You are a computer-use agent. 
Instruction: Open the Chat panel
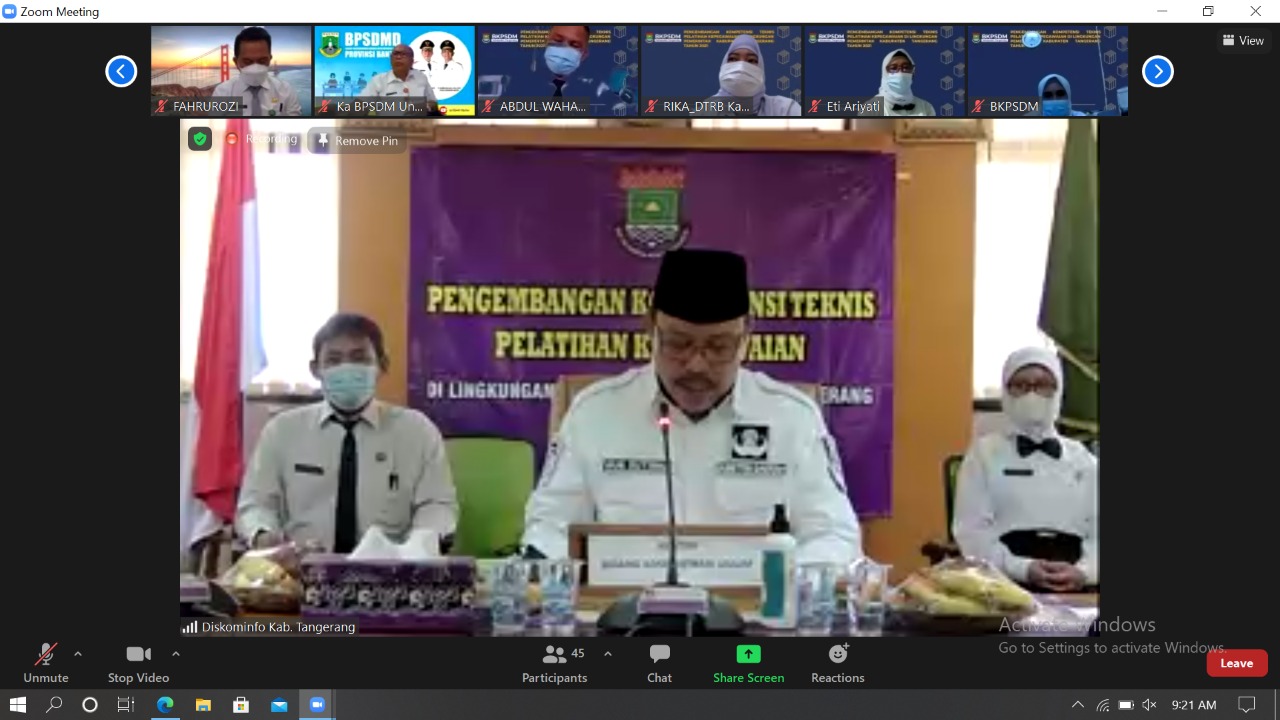[x=659, y=664]
